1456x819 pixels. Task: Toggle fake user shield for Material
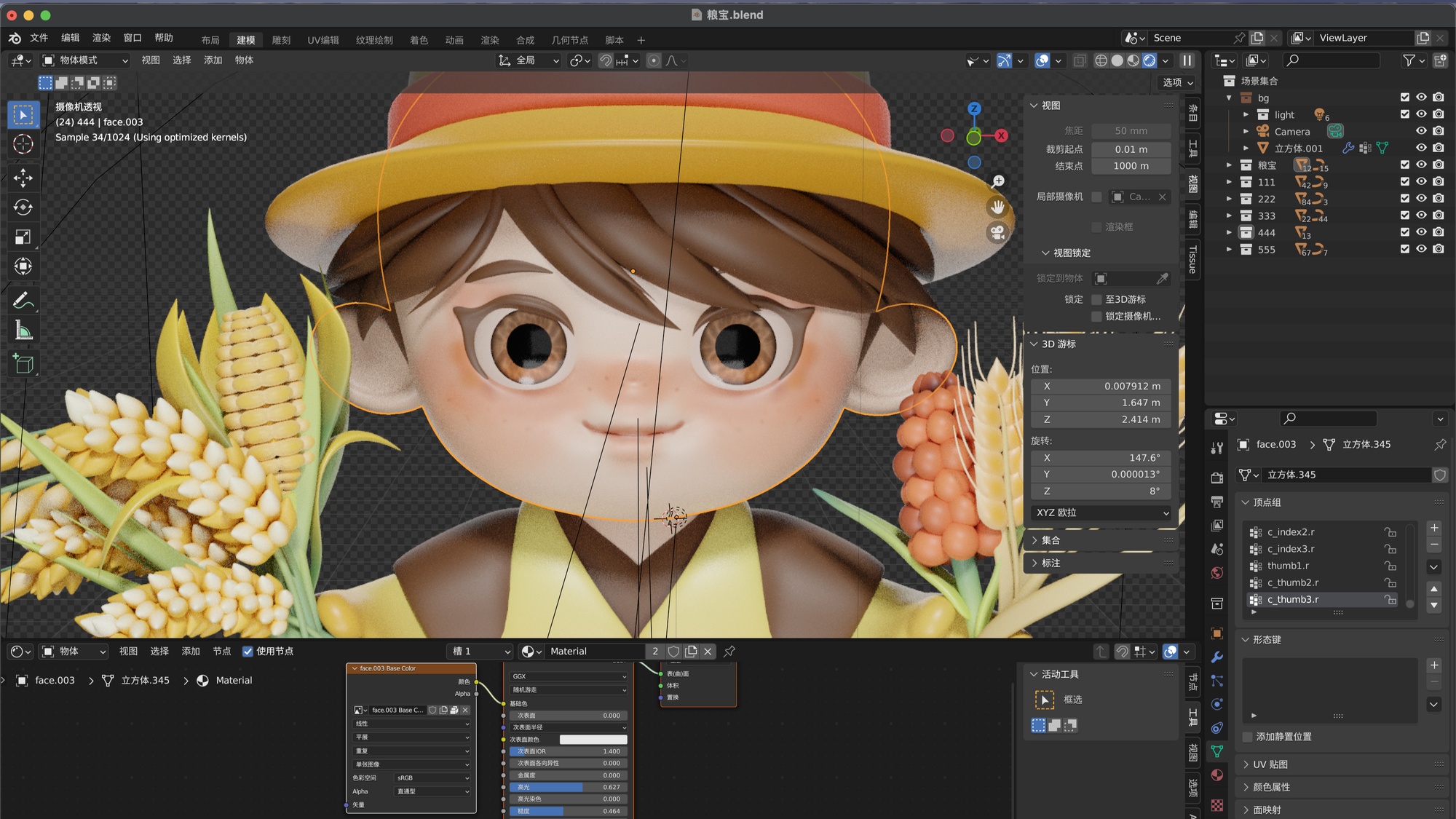click(673, 651)
